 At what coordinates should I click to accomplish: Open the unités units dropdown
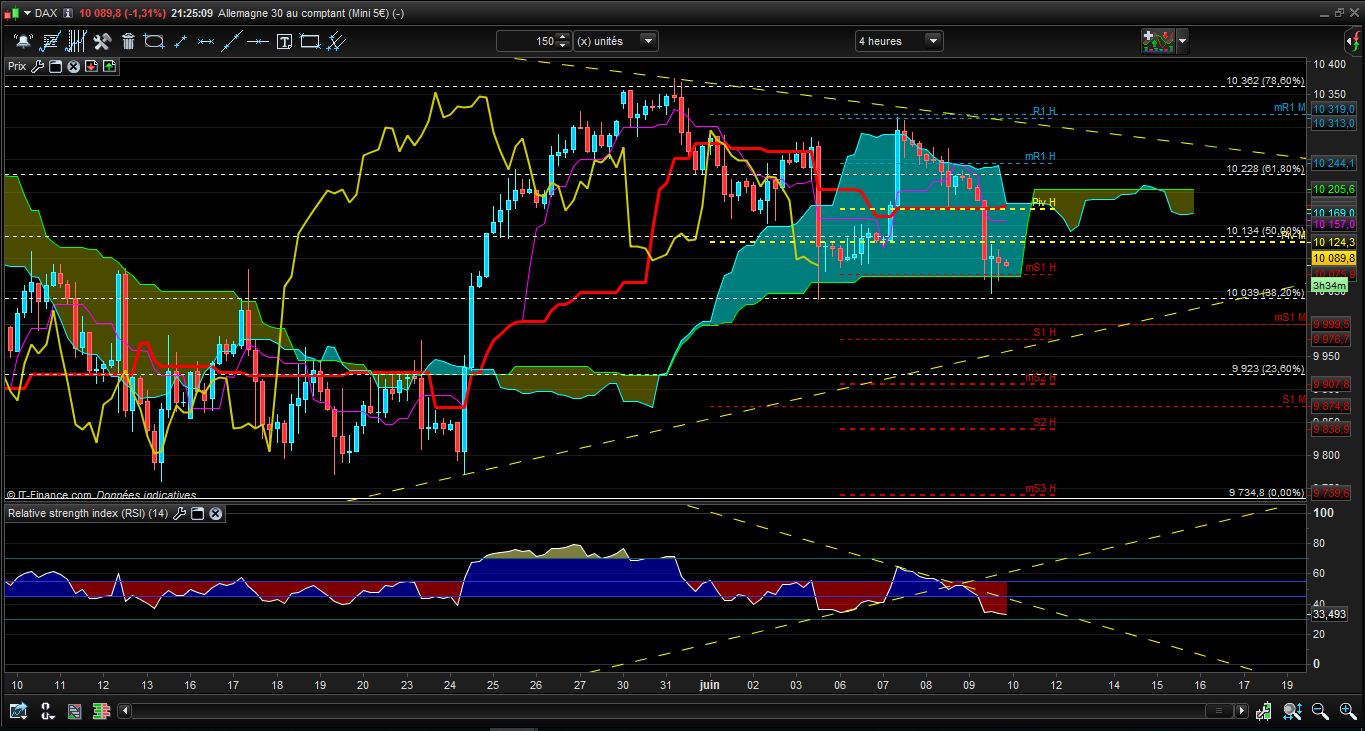coord(649,41)
